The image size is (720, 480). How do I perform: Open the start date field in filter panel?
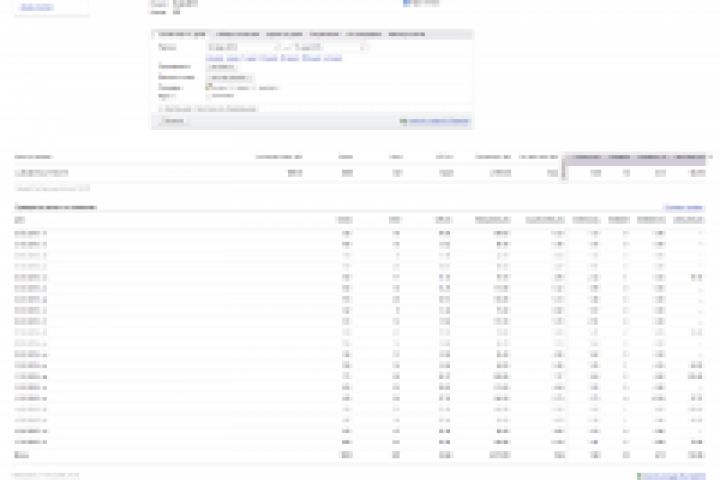[x=243, y=47]
